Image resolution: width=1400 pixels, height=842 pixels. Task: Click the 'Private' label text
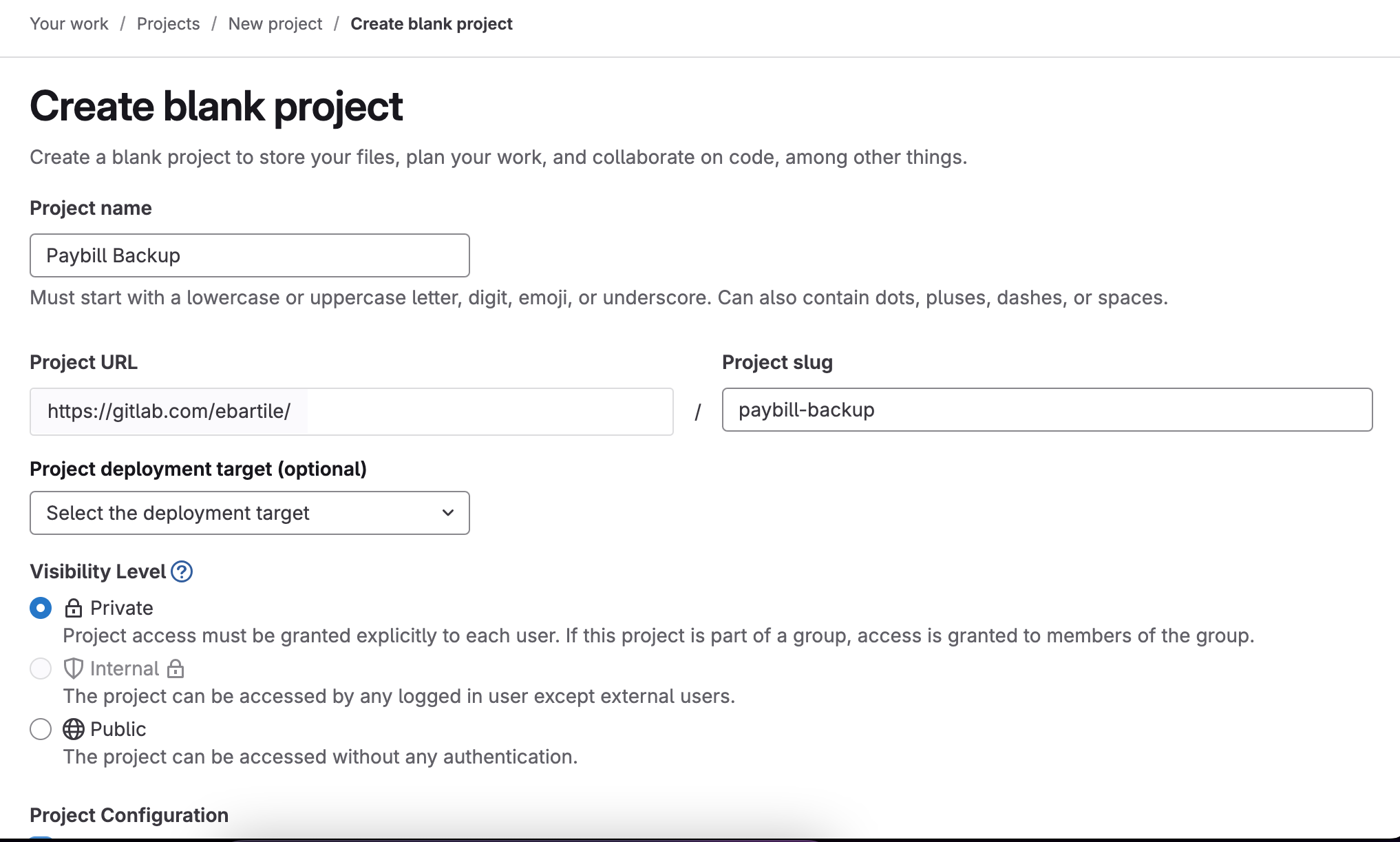[x=122, y=608]
